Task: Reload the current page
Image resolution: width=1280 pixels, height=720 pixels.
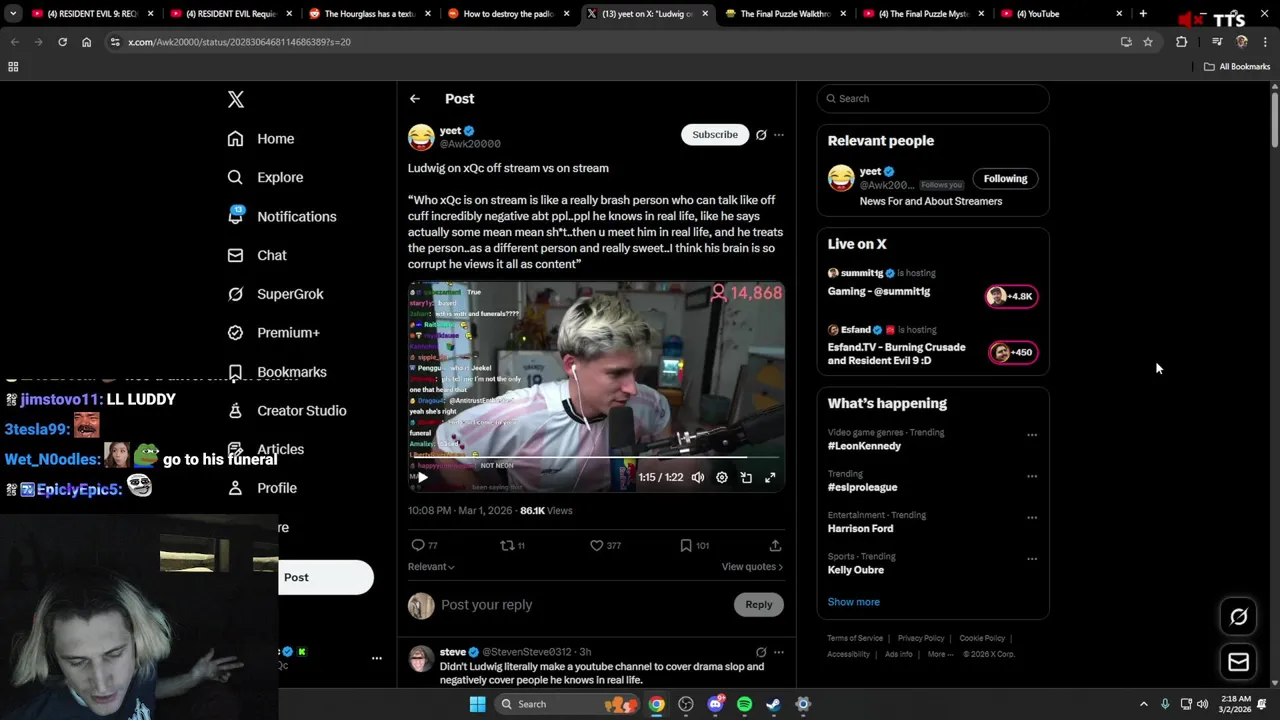Action: point(62,42)
